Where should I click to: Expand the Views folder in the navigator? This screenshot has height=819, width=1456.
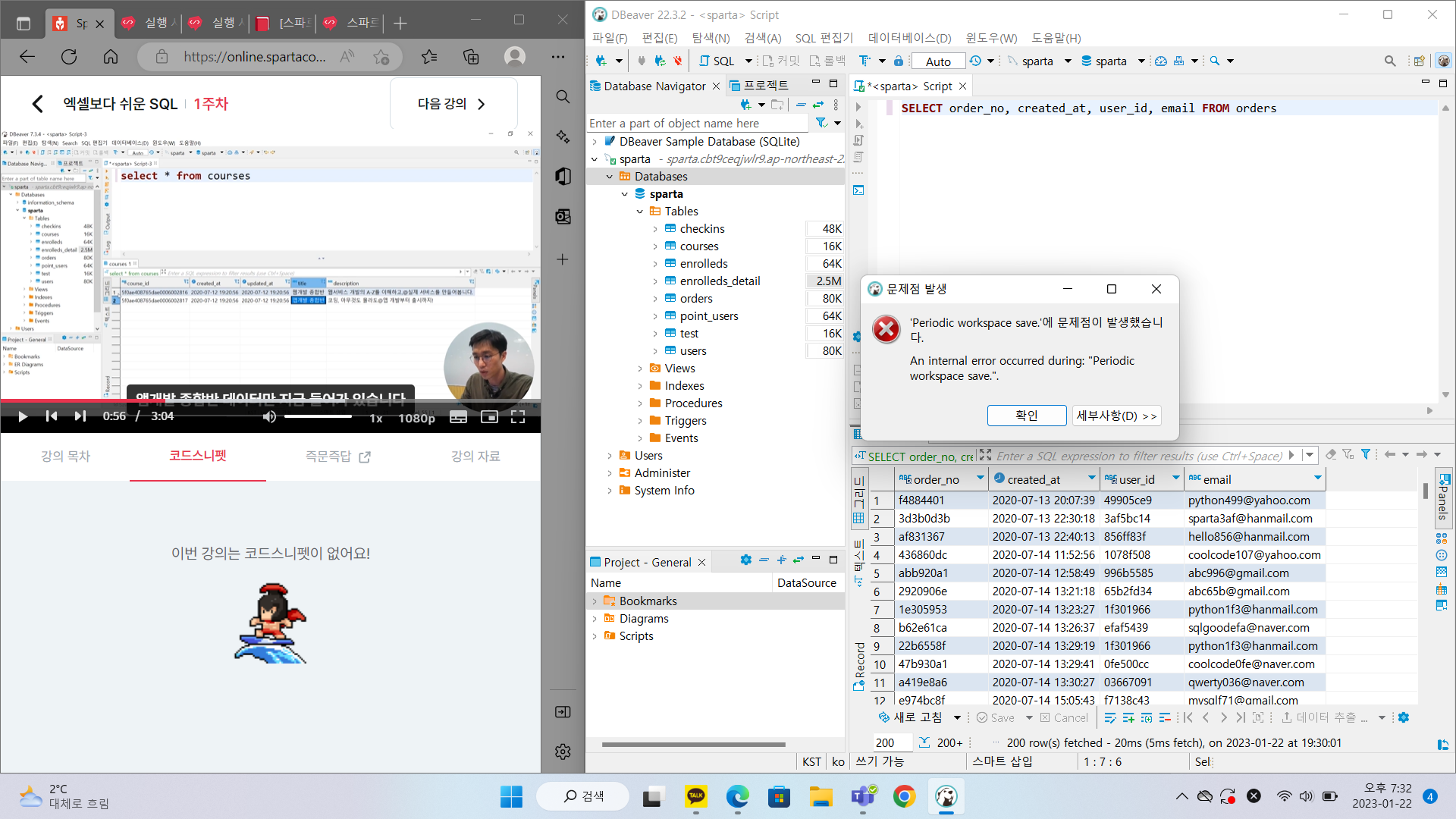point(640,369)
